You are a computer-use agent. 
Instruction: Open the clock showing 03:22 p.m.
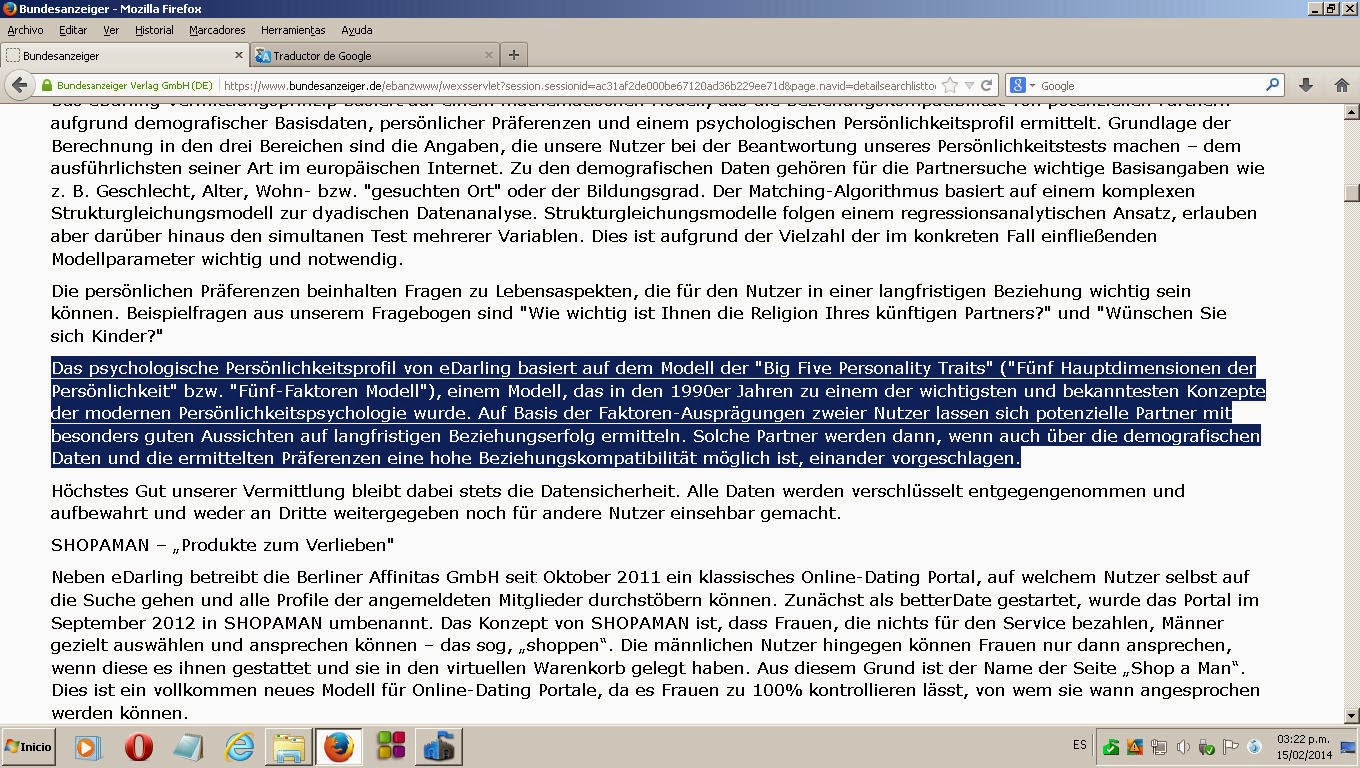[x=1303, y=747]
